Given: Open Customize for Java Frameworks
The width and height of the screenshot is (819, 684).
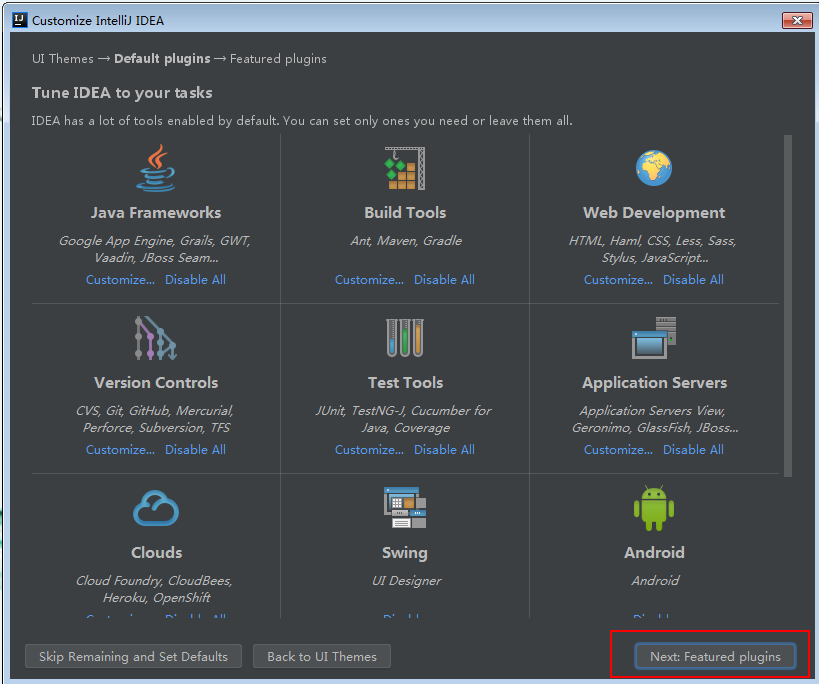Looking at the screenshot, I should [x=120, y=280].
